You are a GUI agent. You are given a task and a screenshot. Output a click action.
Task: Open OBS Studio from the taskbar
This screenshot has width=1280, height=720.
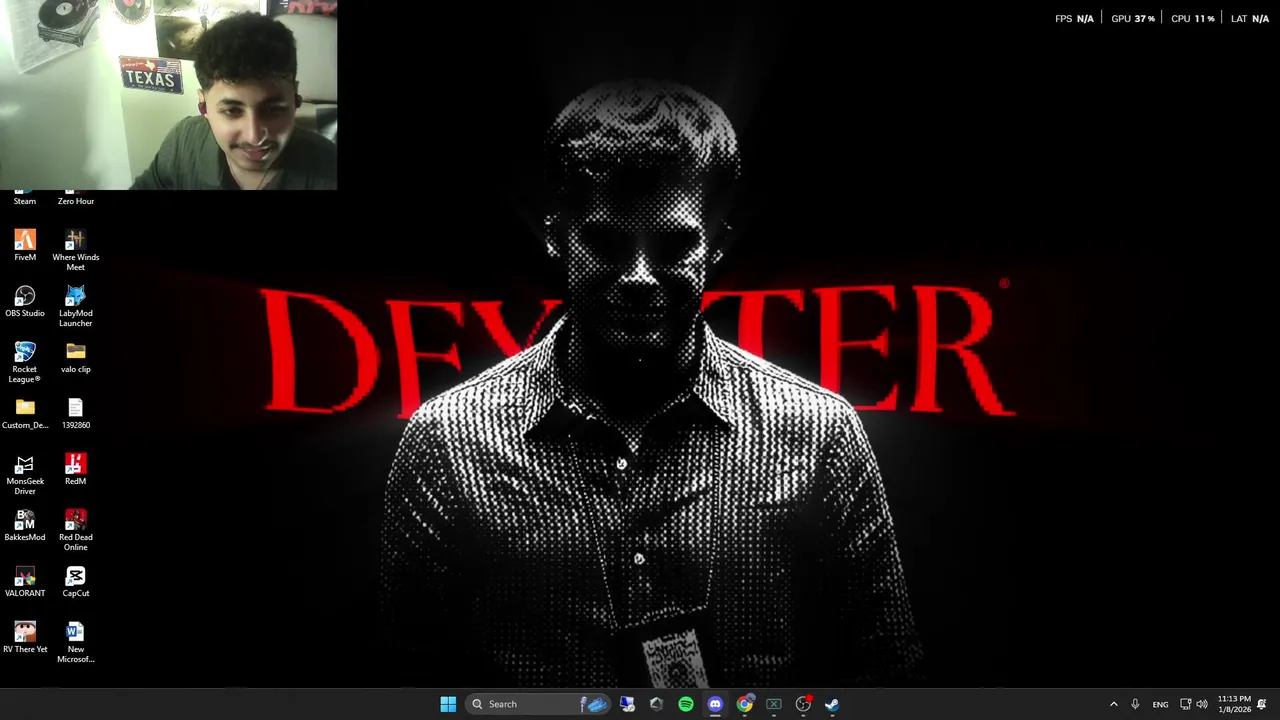(803, 704)
